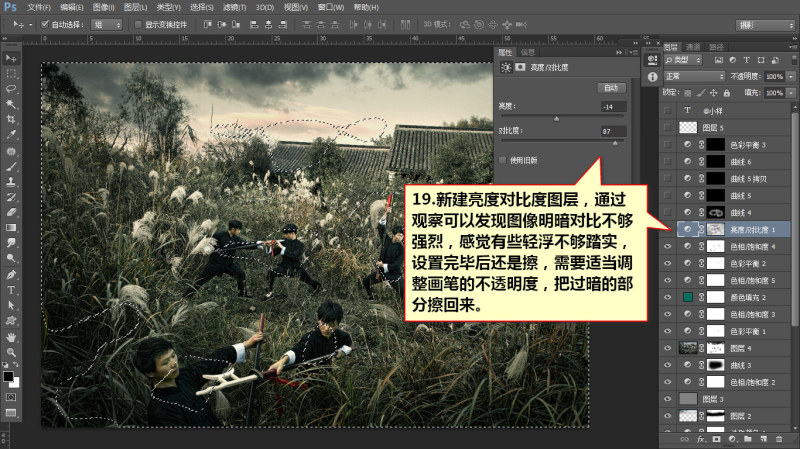Click the 对比度 slider handle
The width and height of the screenshot is (800, 449).
[615, 143]
